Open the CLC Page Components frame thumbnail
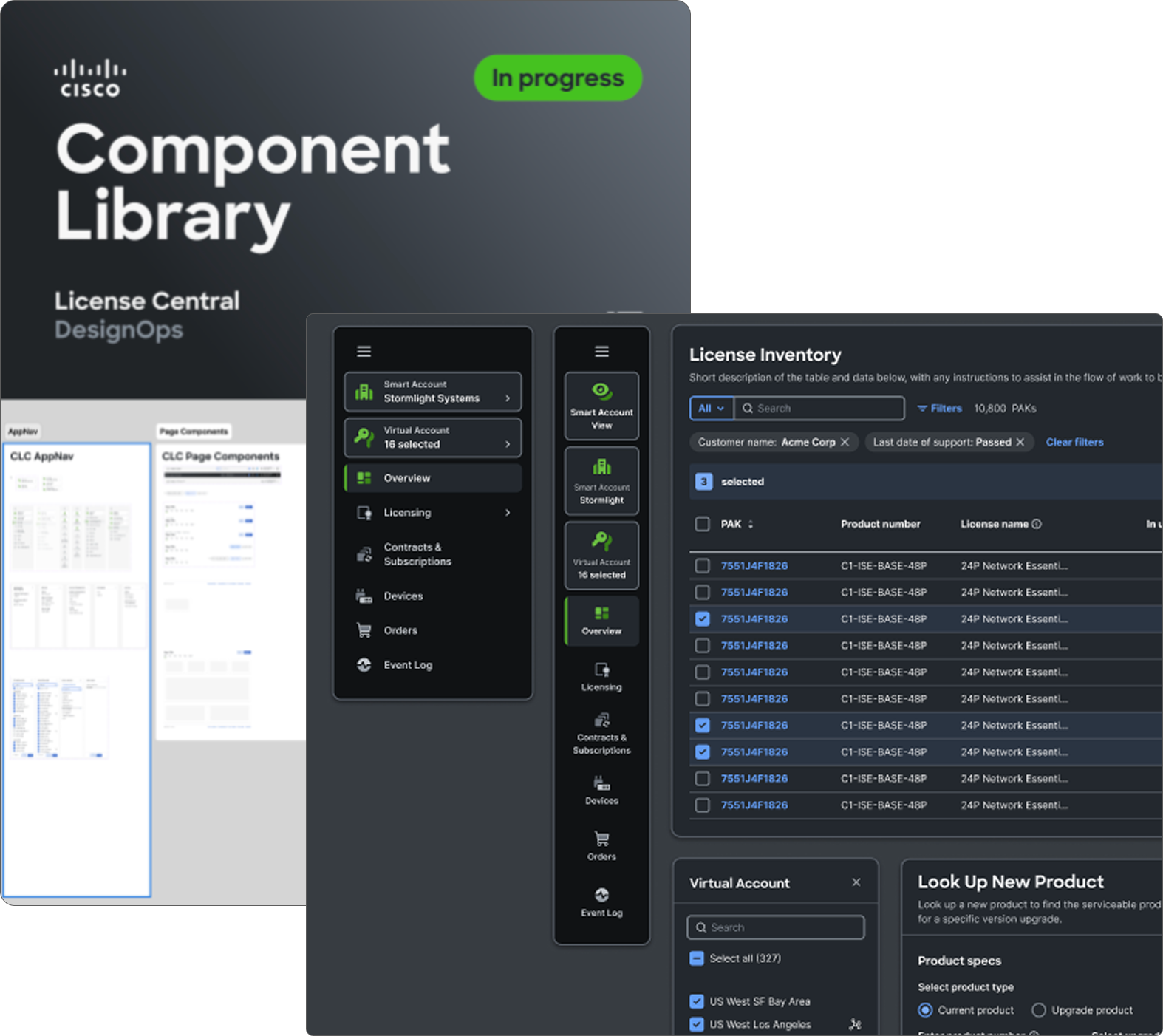 coord(232,591)
